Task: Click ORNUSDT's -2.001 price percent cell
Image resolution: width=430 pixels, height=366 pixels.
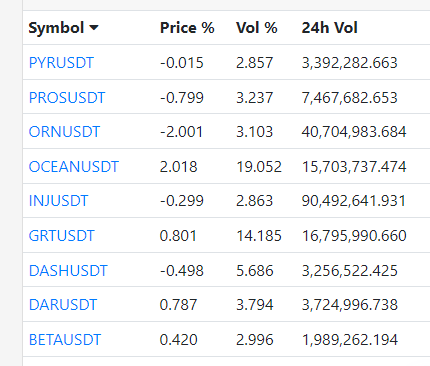Action: pos(181,132)
